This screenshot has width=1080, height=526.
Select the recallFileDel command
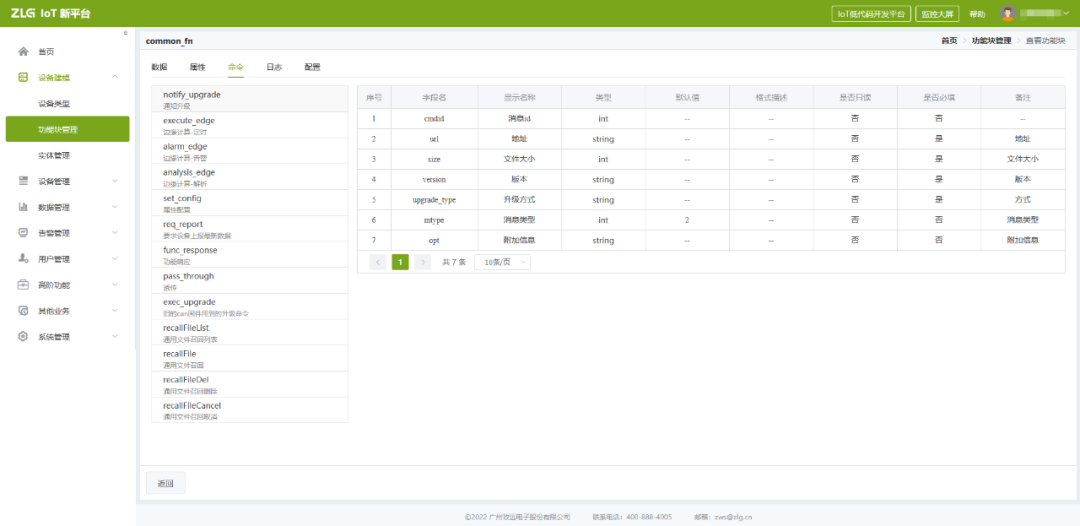(x=250, y=385)
